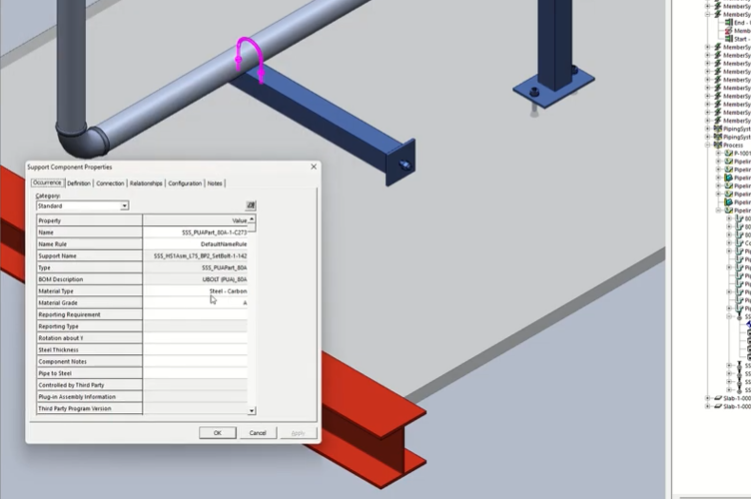
Task: Select the Notes tab
Action: tap(215, 183)
